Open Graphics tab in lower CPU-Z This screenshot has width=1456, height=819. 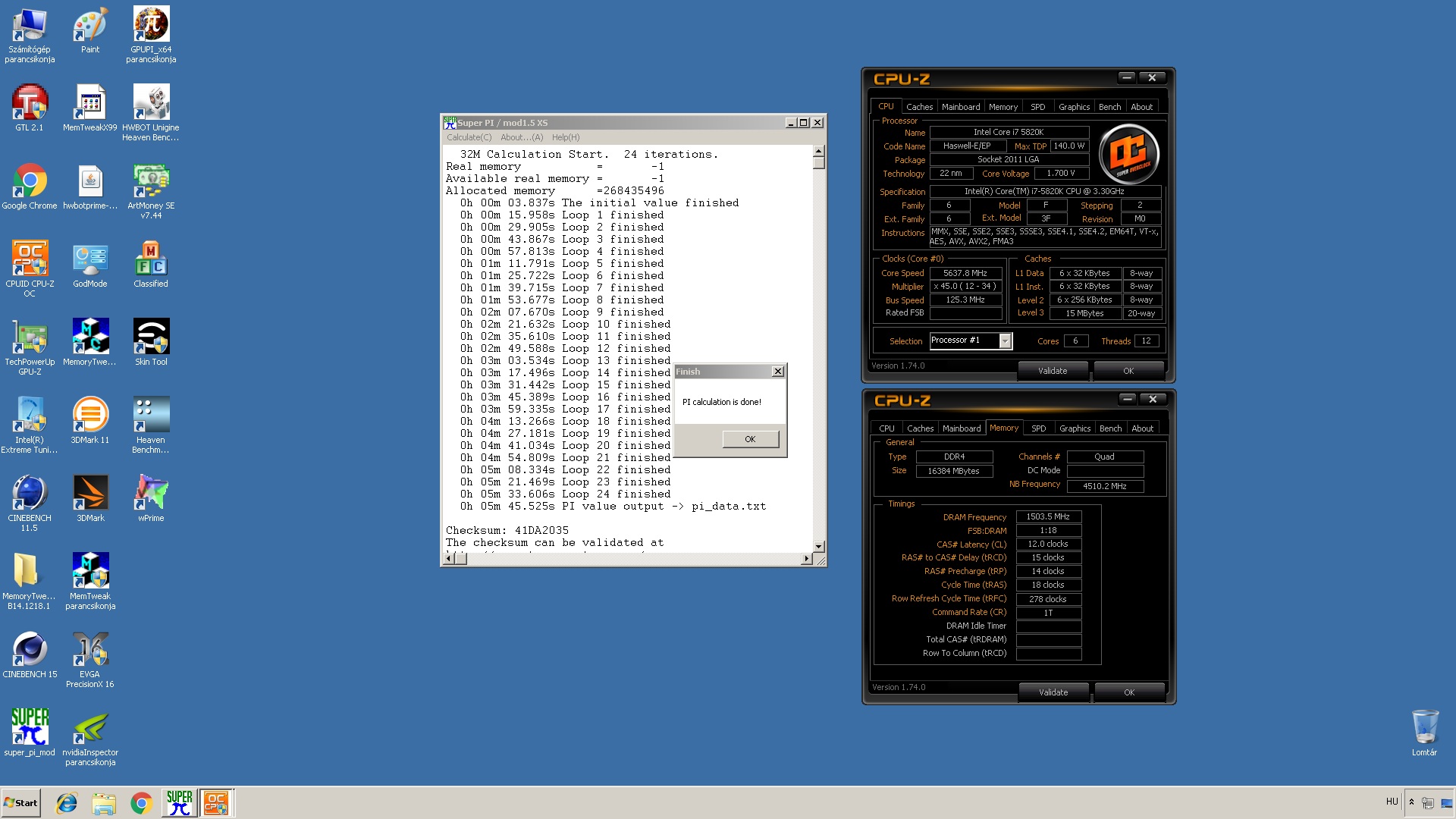(x=1075, y=428)
